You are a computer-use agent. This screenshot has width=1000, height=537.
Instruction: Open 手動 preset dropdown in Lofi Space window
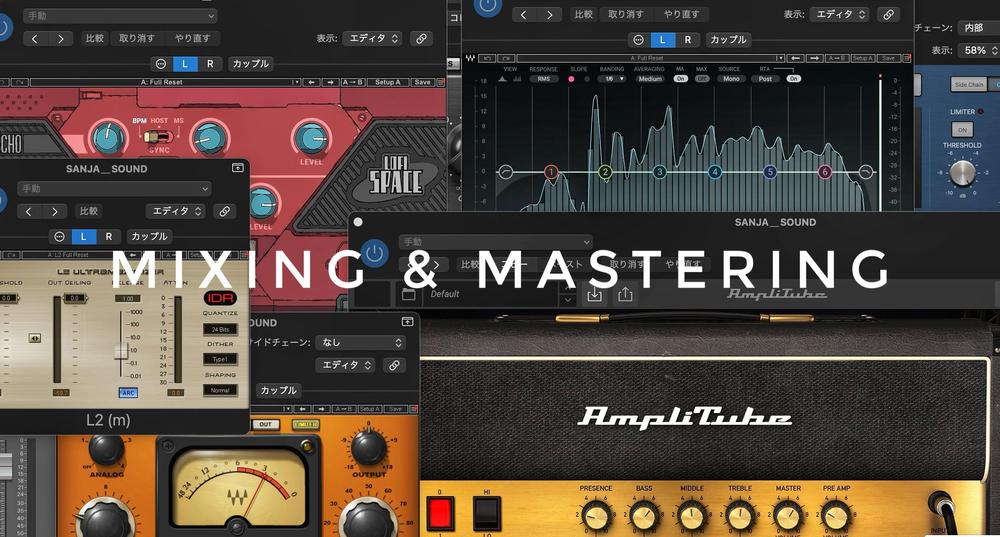[120, 15]
